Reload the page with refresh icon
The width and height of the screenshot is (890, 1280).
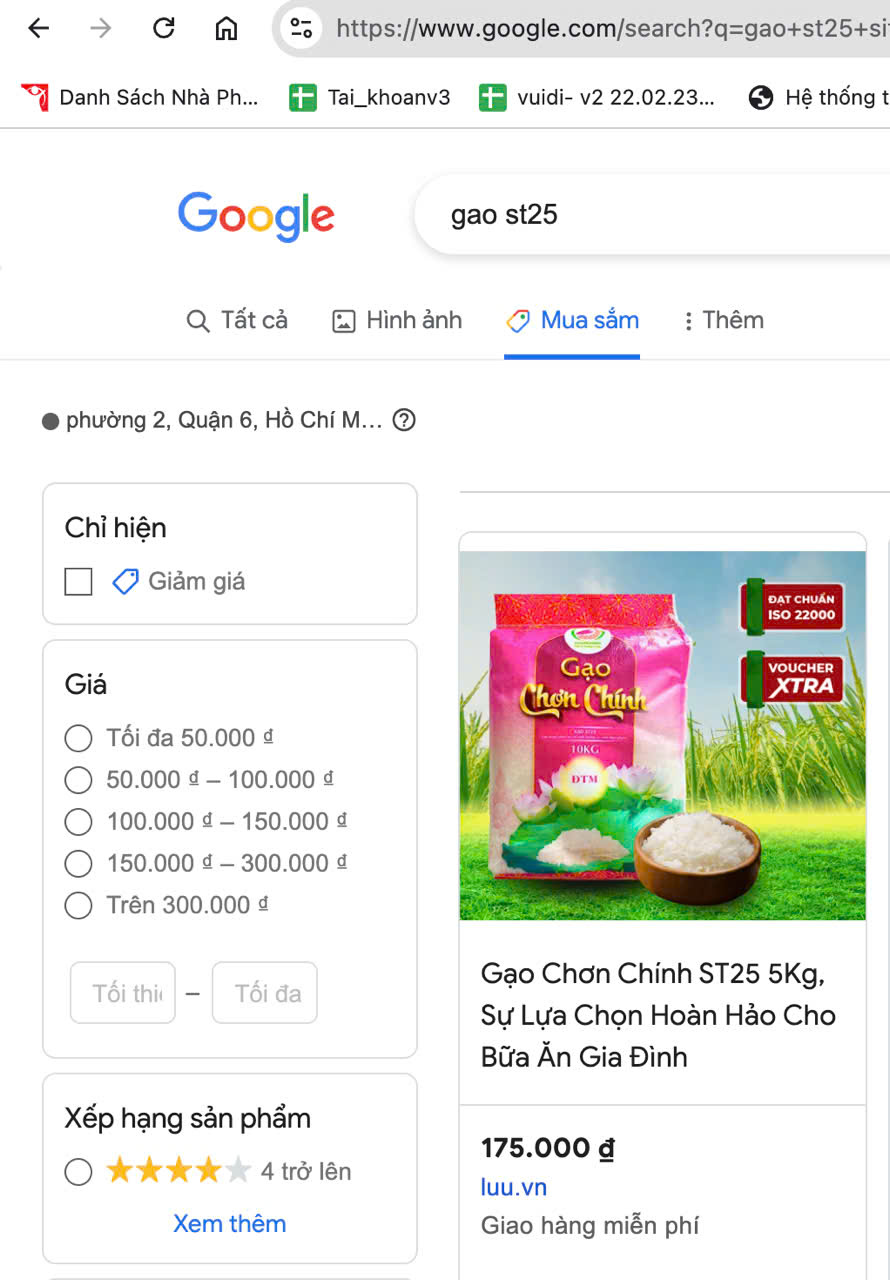tap(164, 28)
